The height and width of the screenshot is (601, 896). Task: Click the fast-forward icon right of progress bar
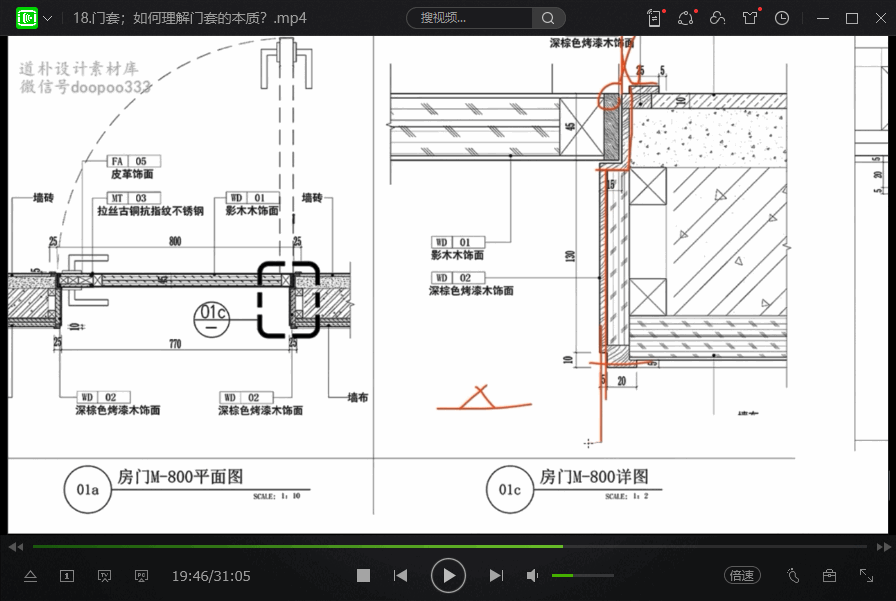point(883,547)
